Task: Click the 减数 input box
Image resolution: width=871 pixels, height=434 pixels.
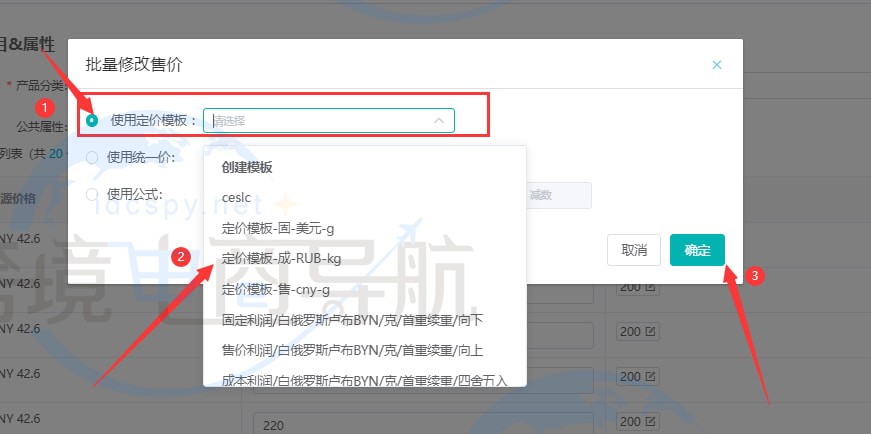Action: (557, 196)
